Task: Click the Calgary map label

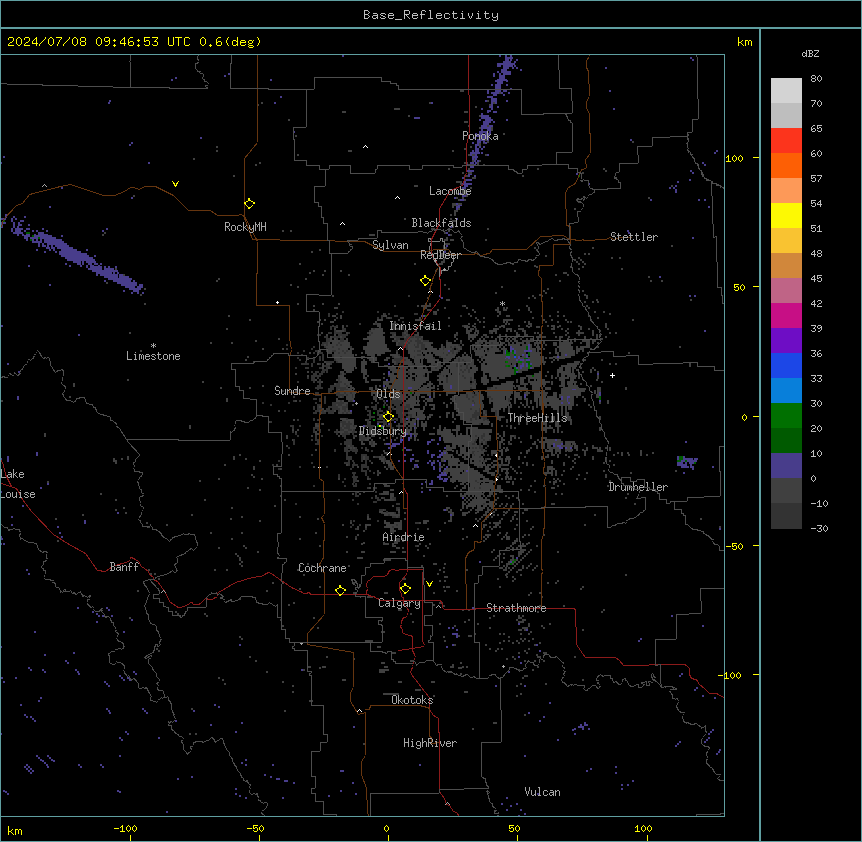Action: 400,603
